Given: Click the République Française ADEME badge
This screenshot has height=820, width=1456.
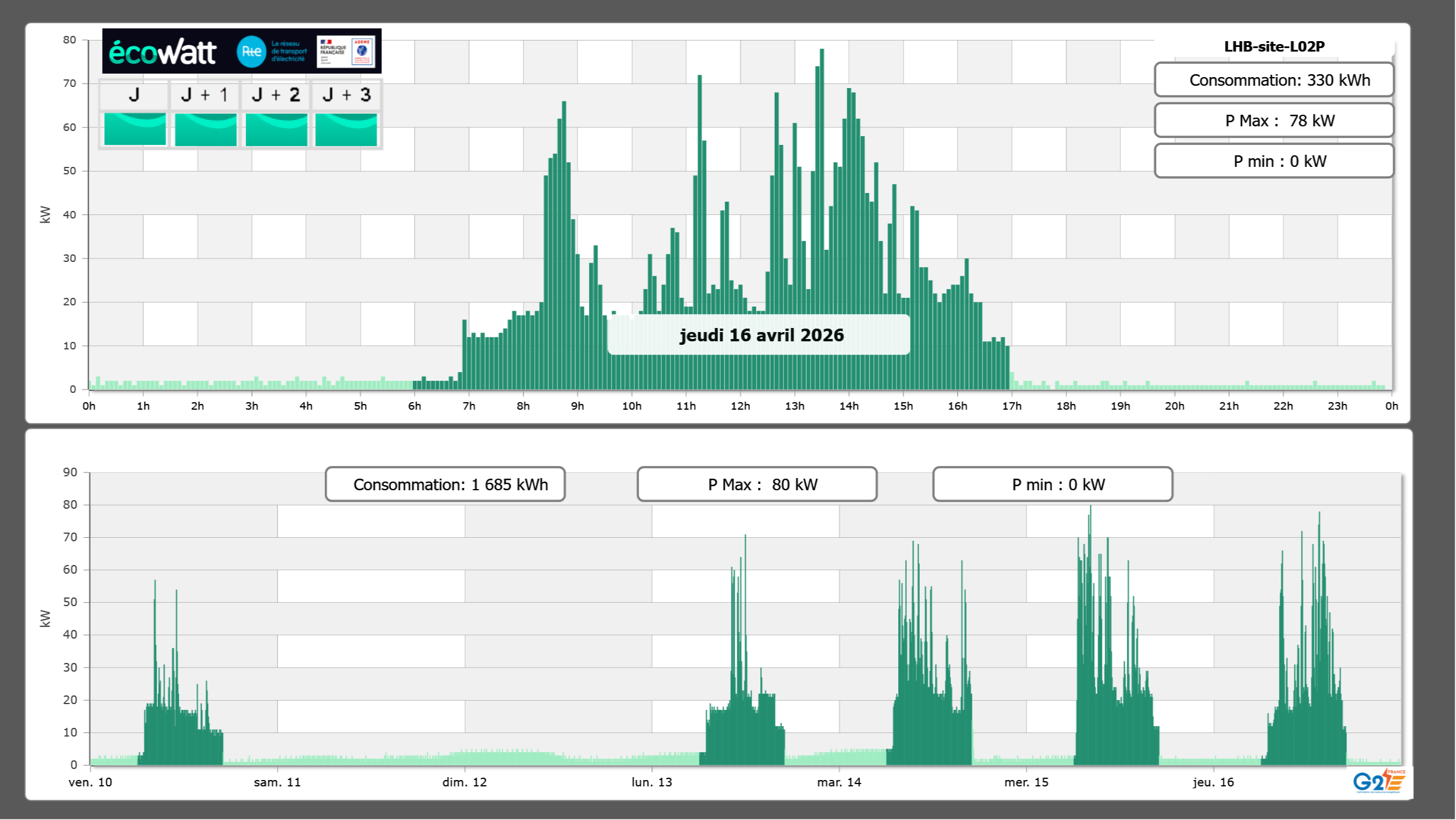Looking at the screenshot, I should [346, 52].
